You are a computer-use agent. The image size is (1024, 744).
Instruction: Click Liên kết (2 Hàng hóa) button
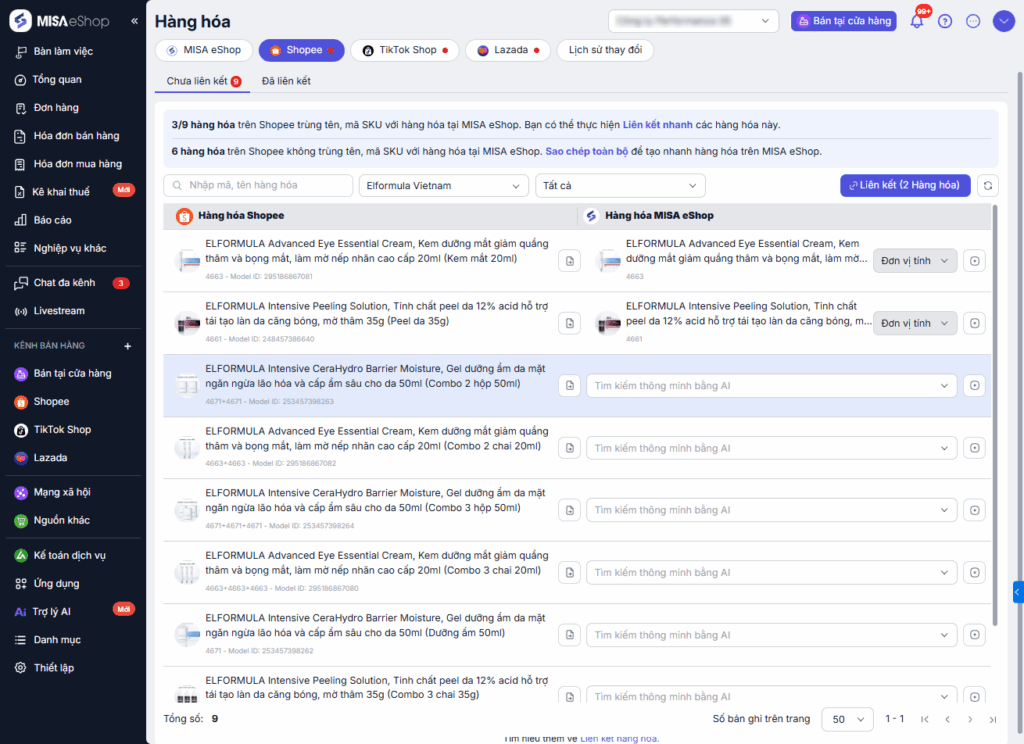(x=905, y=186)
